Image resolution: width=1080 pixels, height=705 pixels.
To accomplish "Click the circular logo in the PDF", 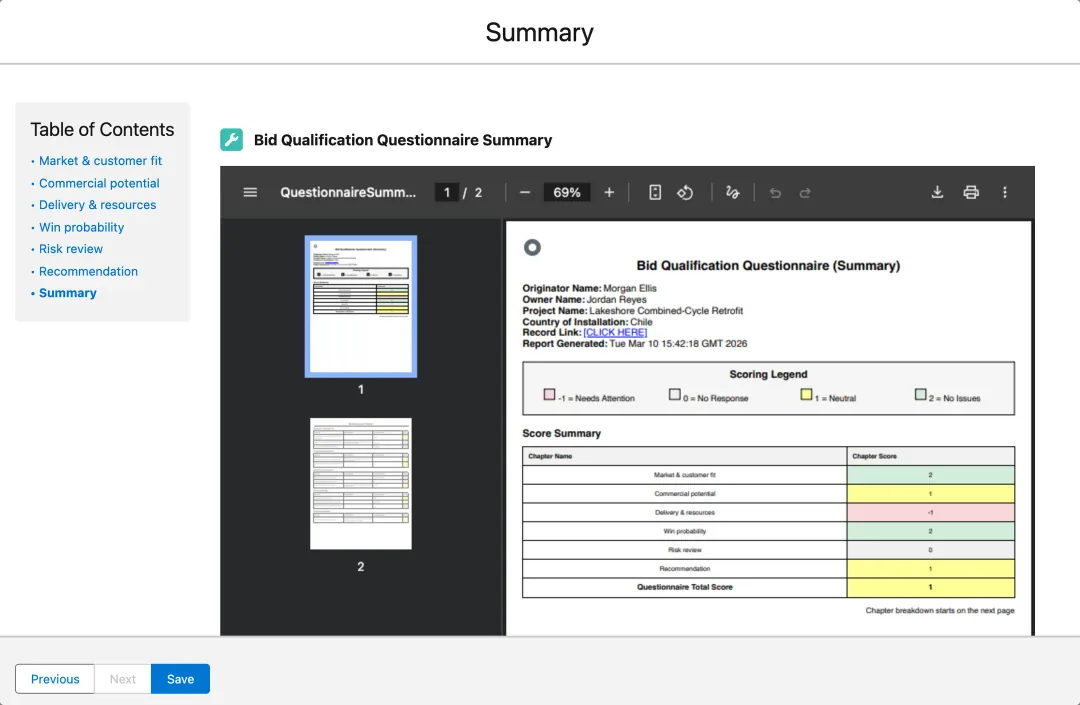I will [x=532, y=247].
